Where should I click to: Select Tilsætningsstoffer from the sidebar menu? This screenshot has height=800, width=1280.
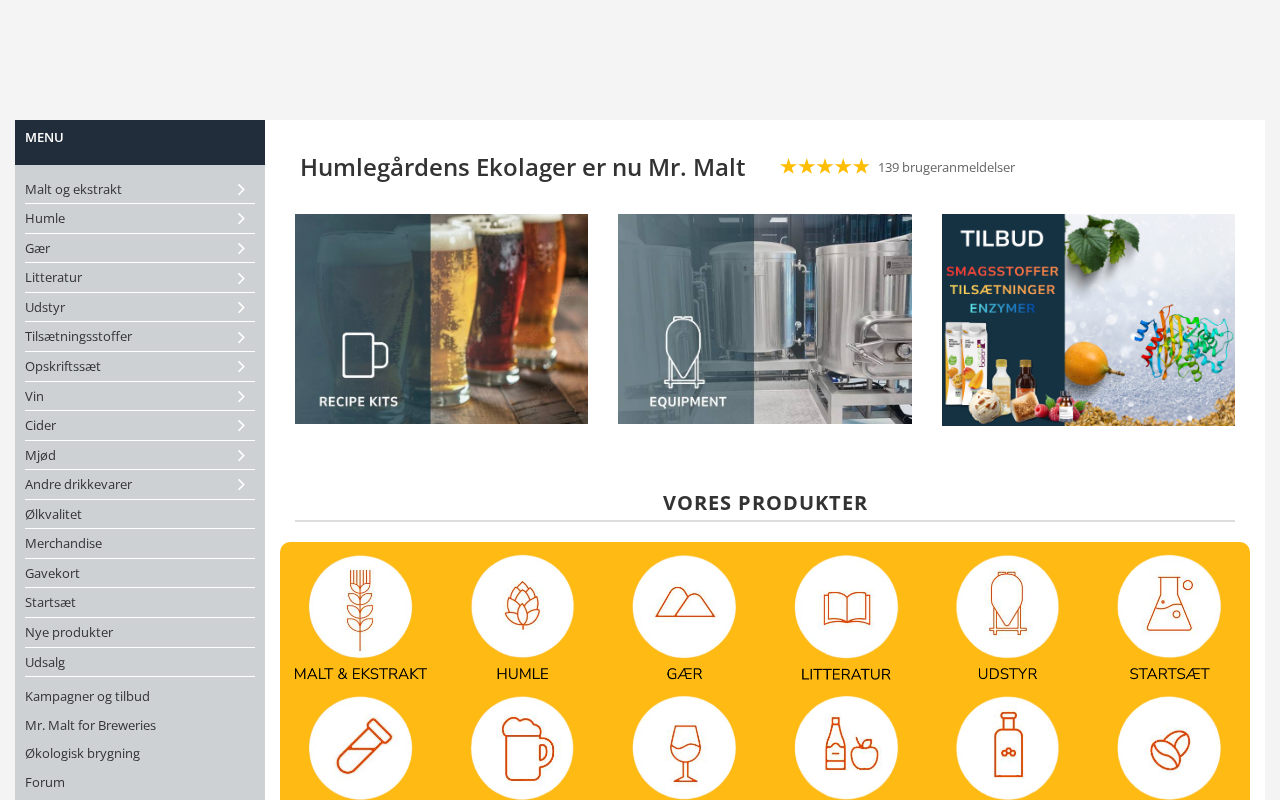(78, 336)
